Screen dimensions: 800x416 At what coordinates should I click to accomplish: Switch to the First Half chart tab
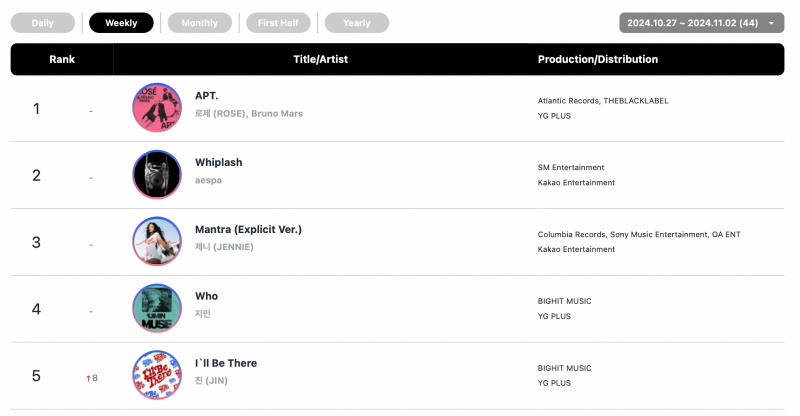278,23
